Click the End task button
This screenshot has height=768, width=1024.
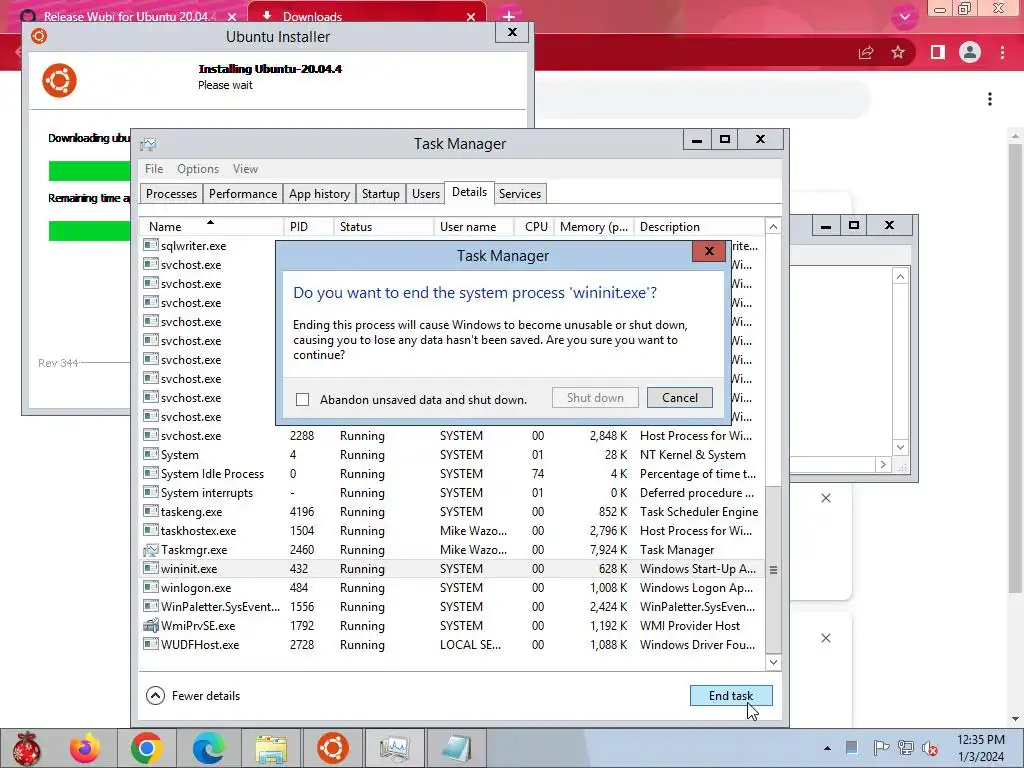click(x=731, y=696)
